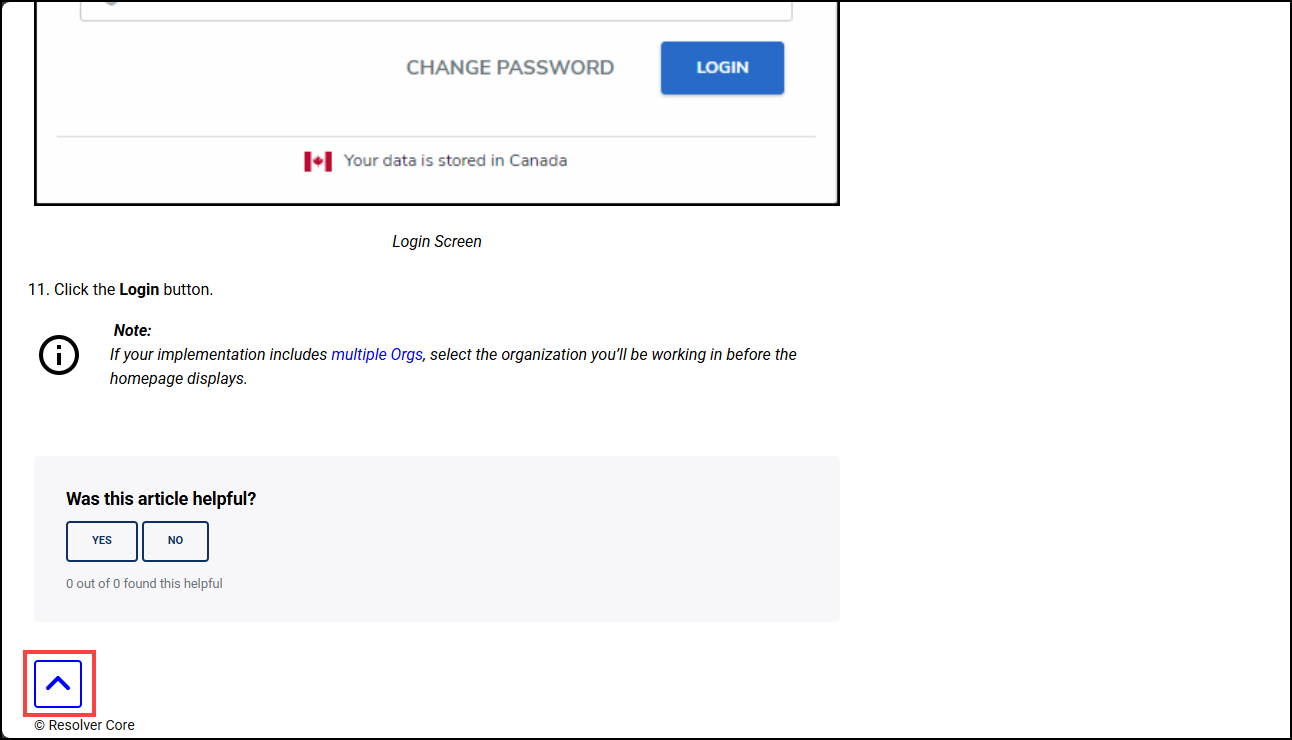
Task: Click the bold italic Note: label
Action: click(132, 331)
